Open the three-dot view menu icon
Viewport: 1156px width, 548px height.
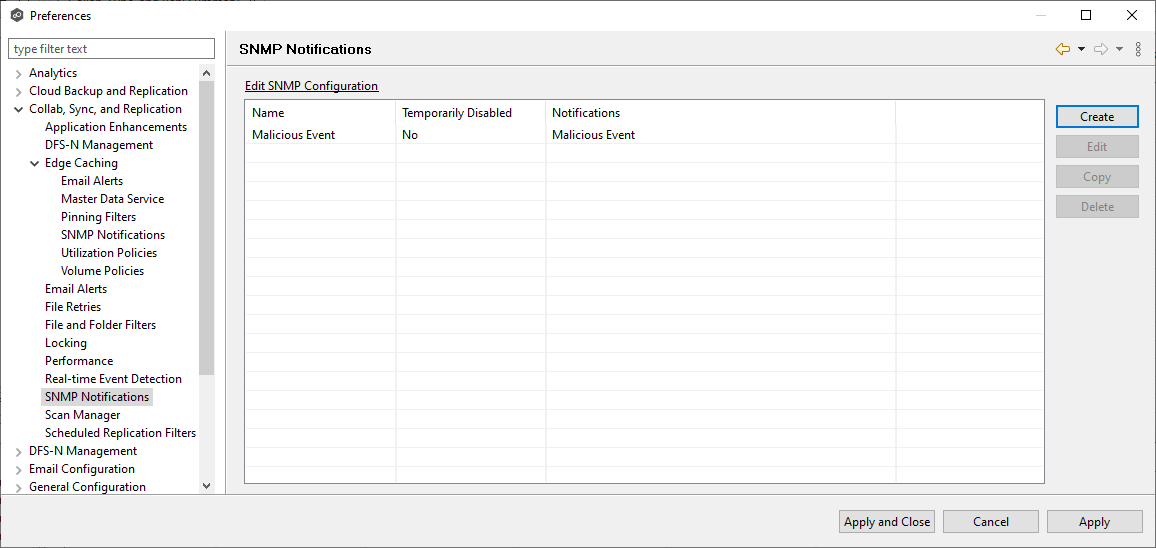tap(1138, 49)
